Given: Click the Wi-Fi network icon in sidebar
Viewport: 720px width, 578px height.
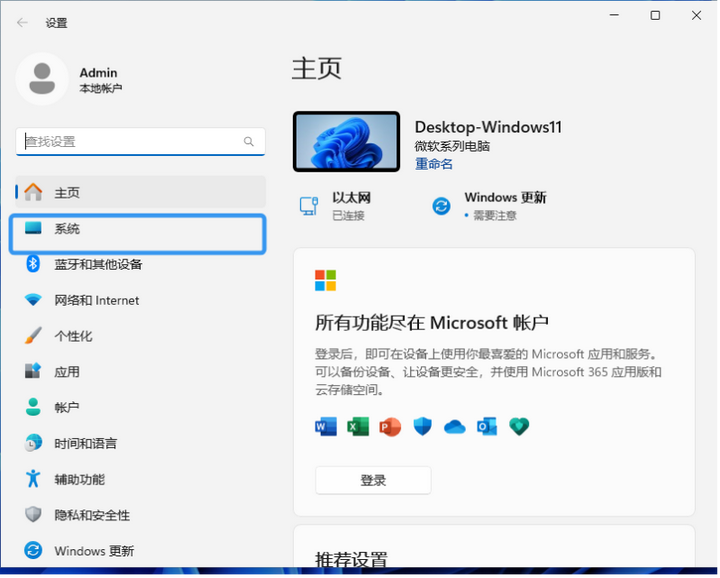Looking at the screenshot, I should 33,301.
